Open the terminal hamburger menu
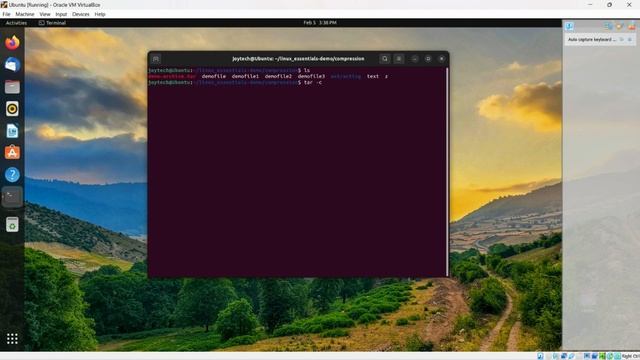Screen dimensions: 640x360 click(x=399, y=59)
